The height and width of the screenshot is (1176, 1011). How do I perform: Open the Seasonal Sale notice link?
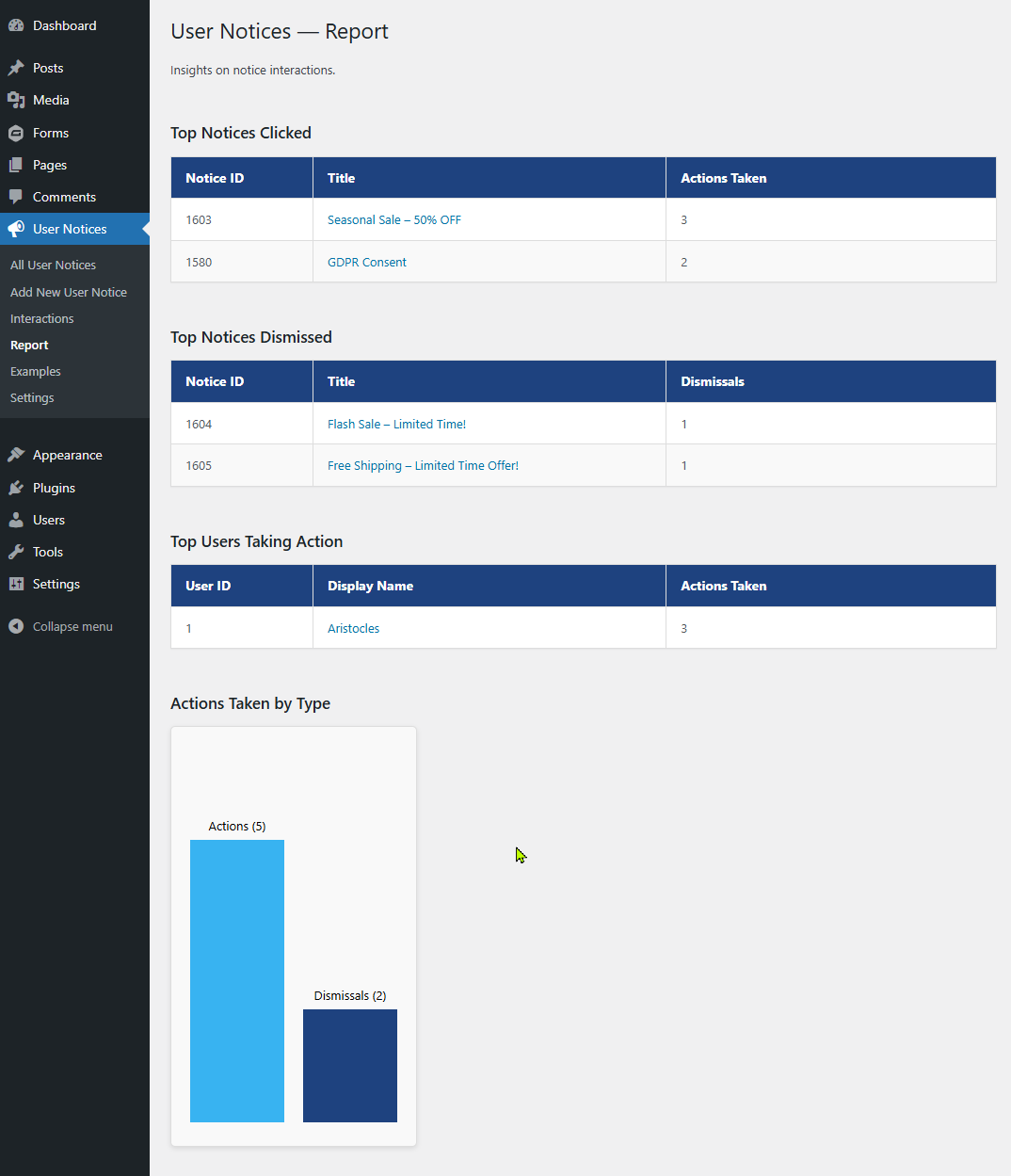coord(393,219)
